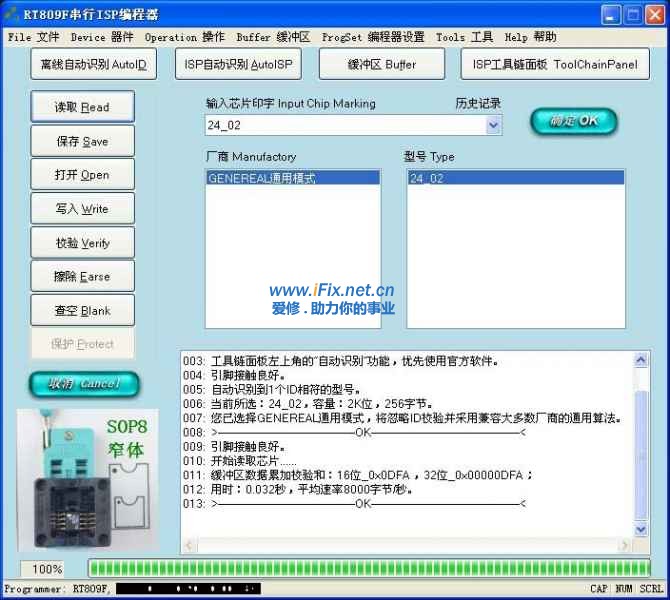Image resolution: width=670 pixels, height=600 pixels.
Task: Click the 写入 Write button
Action: (x=82, y=209)
